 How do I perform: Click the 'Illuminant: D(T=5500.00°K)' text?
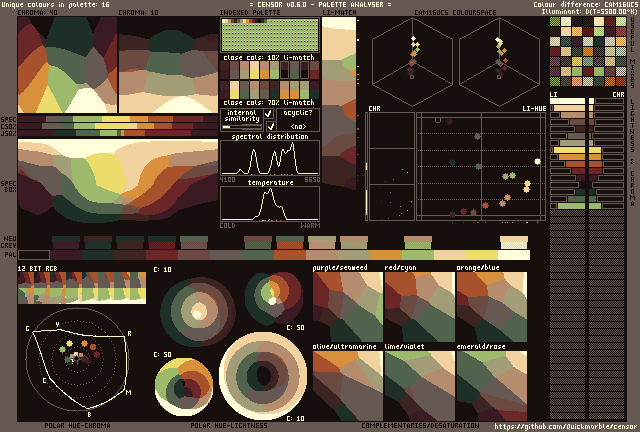589,11
